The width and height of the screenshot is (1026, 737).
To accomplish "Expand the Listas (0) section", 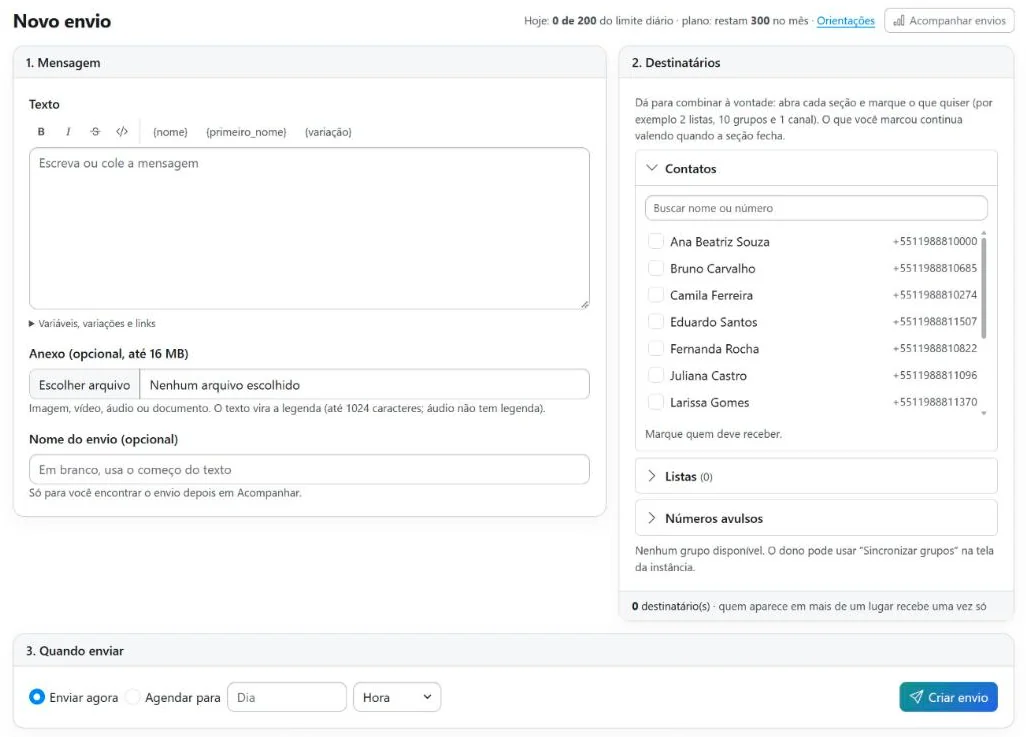I will click(816, 476).
